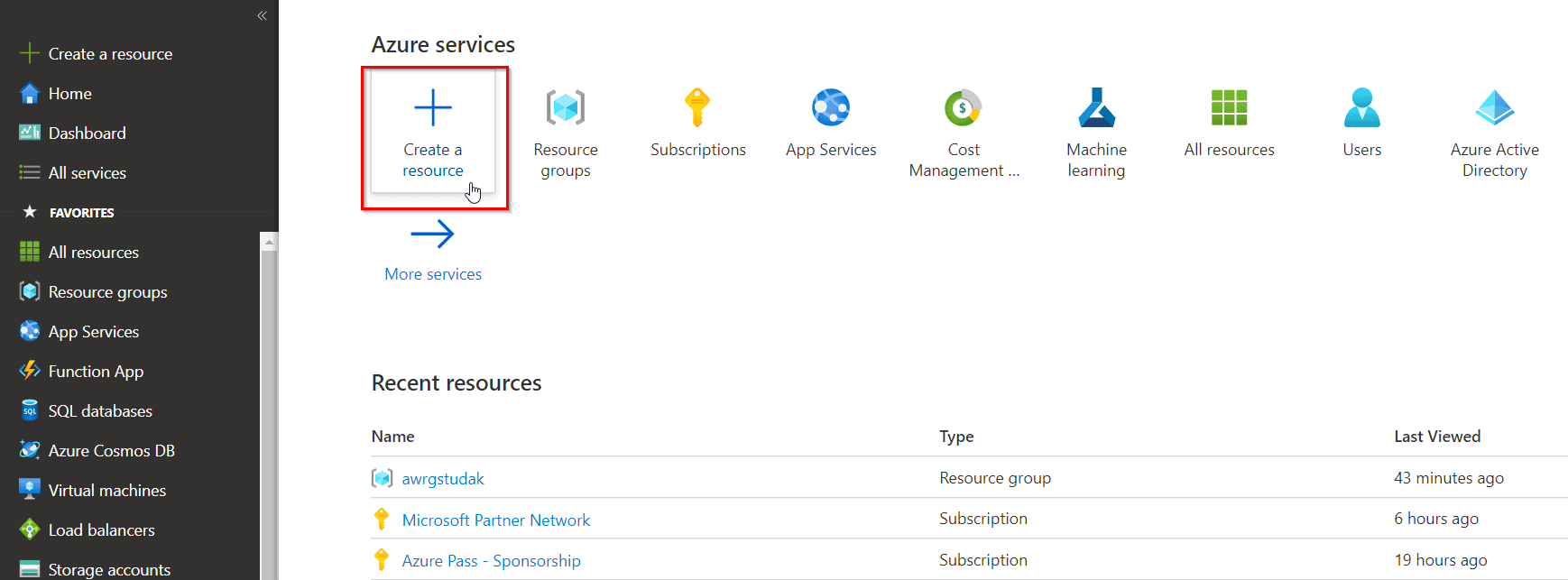
Task: Open Virtual machines in favorites
Action: [106, 491]
